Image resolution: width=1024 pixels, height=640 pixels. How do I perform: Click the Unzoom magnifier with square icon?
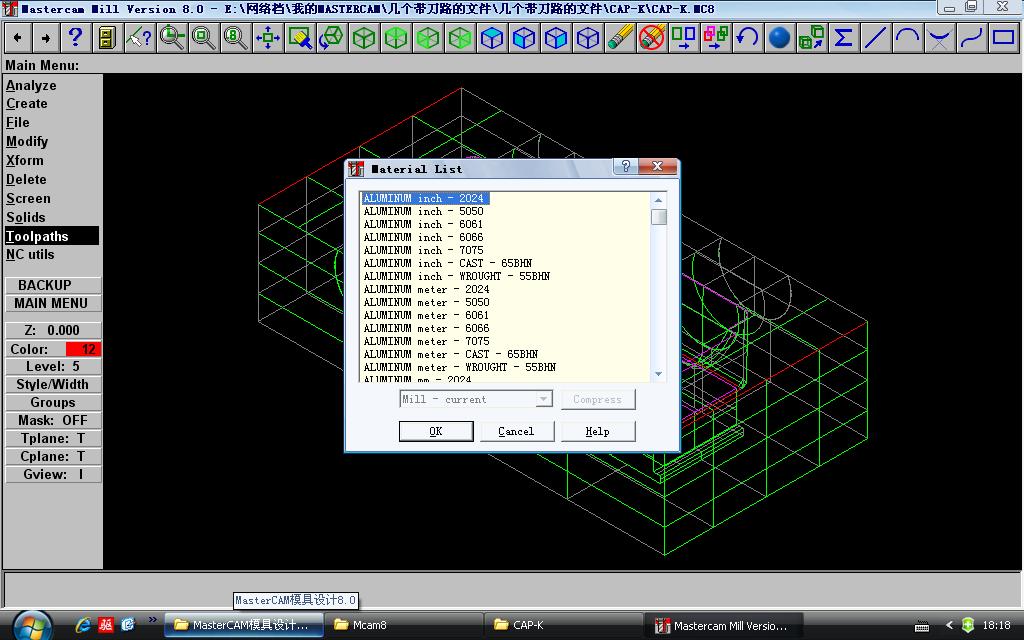tap(203, 38)
